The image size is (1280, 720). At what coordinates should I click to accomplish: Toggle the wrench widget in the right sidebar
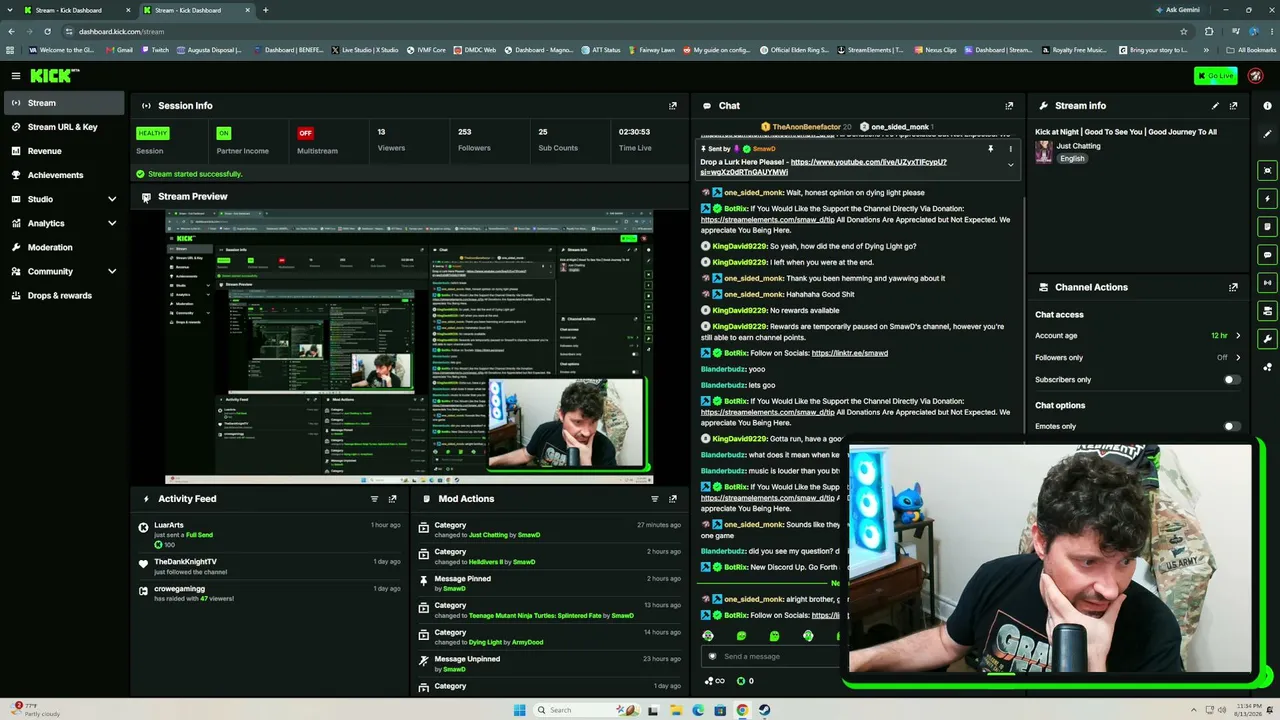pos(1267,339)
